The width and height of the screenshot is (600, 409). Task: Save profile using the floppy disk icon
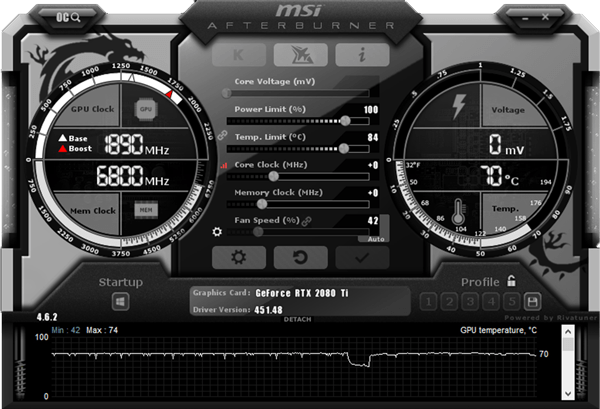(x=532, y=300)
